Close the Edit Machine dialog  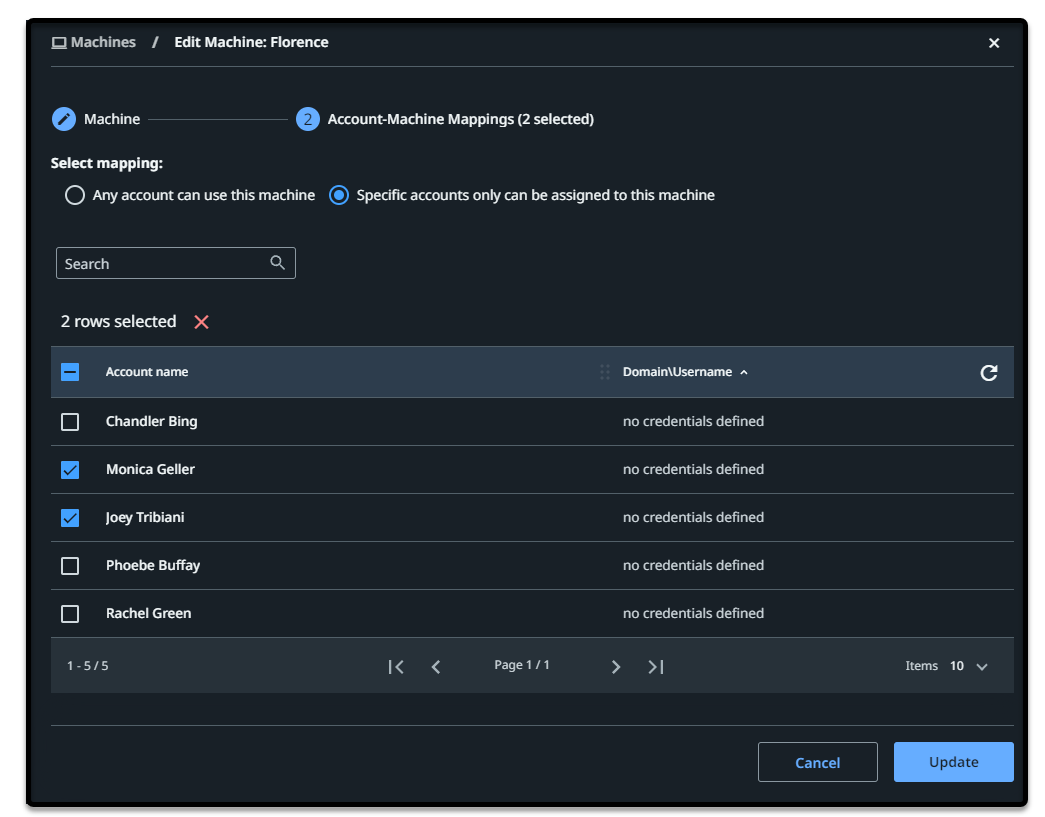(x=994, y=43)
